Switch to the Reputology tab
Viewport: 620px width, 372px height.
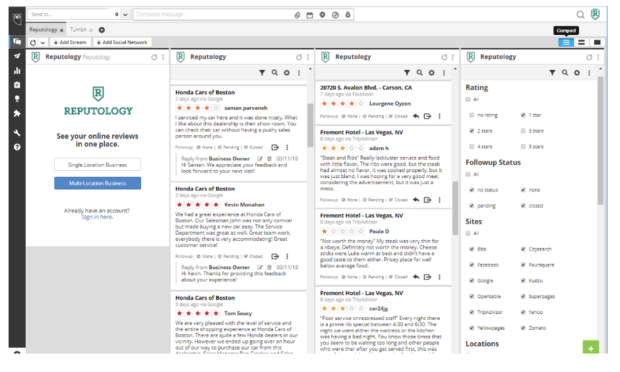[43, 30]
